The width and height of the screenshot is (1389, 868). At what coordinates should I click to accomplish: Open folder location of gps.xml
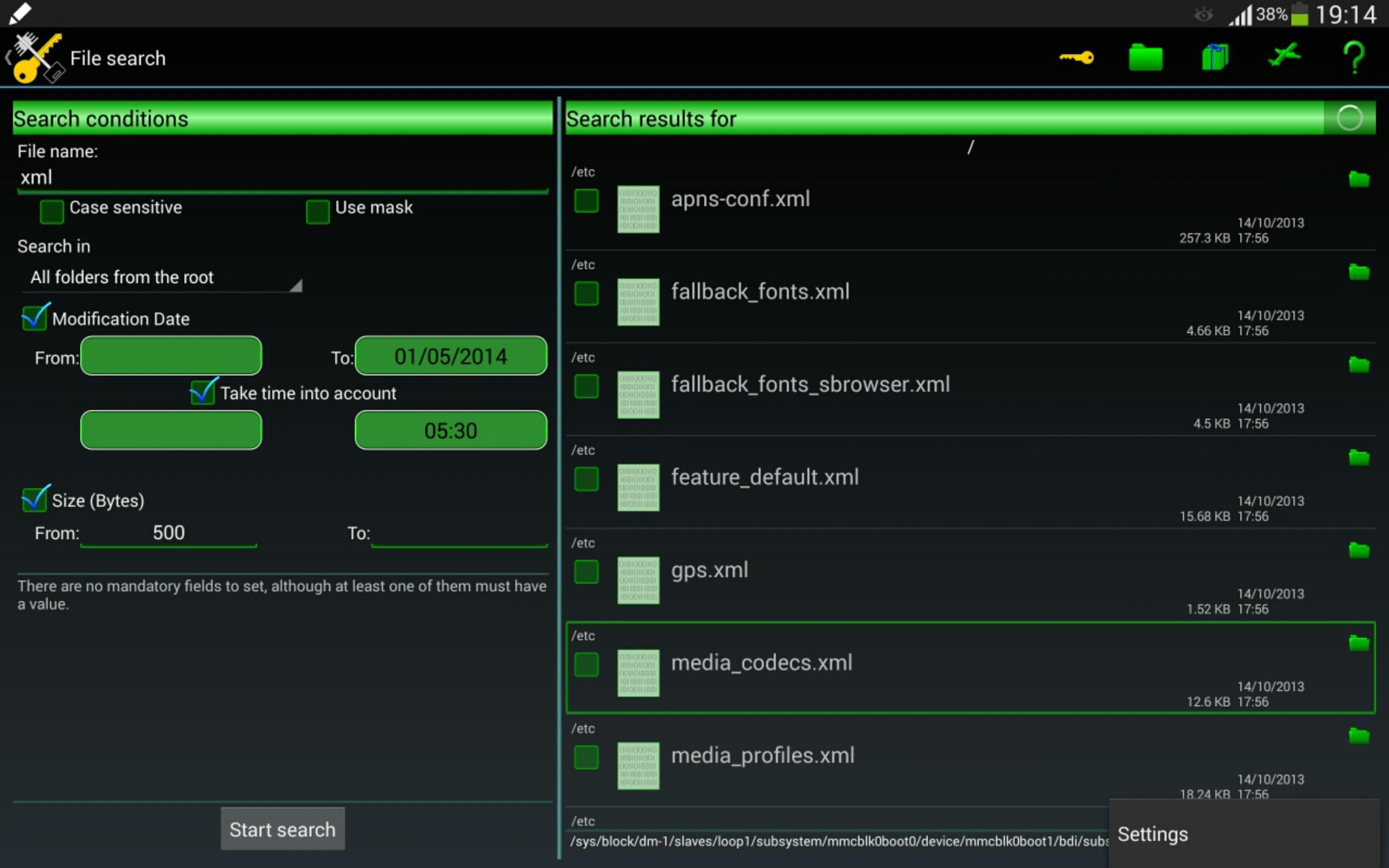point(1359,550)
